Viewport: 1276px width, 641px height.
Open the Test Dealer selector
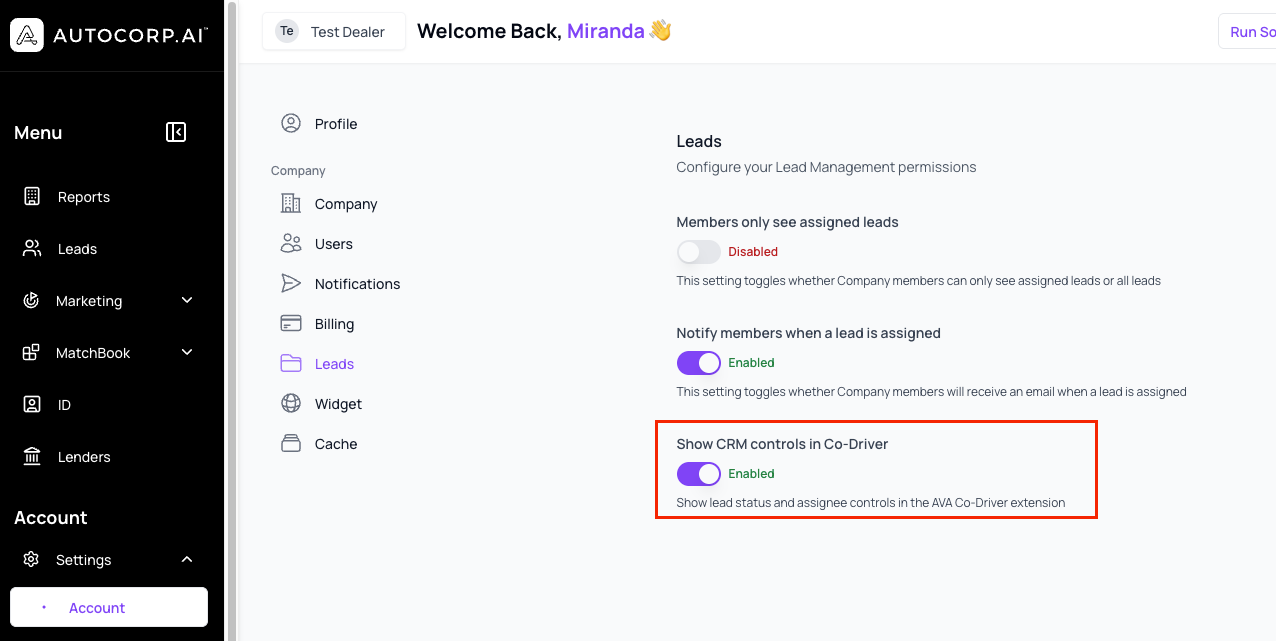tap(334, 31)
